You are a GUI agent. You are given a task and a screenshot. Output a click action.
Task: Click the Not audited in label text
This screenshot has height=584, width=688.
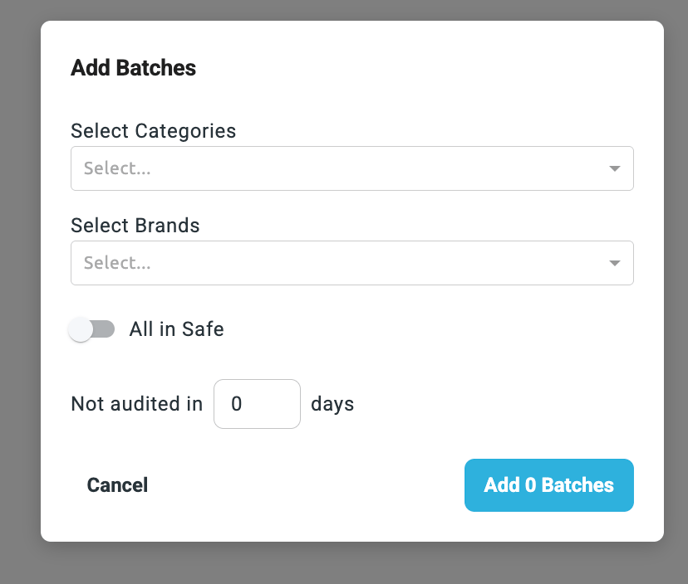pos(137,404)
